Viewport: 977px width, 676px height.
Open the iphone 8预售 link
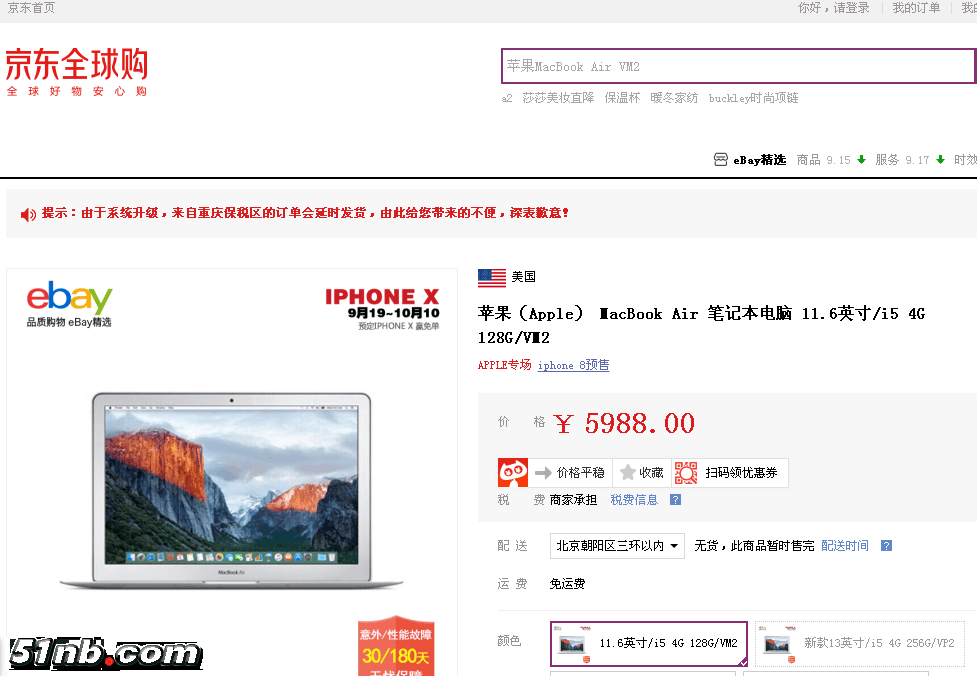click(x=573, y=366)
